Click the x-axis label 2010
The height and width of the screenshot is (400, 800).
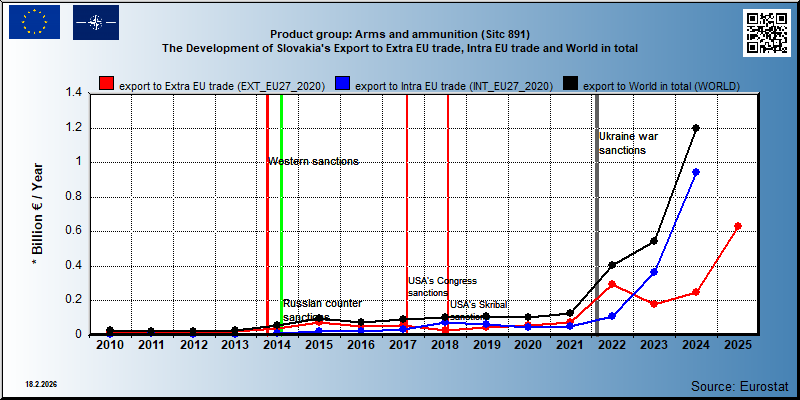coord(110,345)
